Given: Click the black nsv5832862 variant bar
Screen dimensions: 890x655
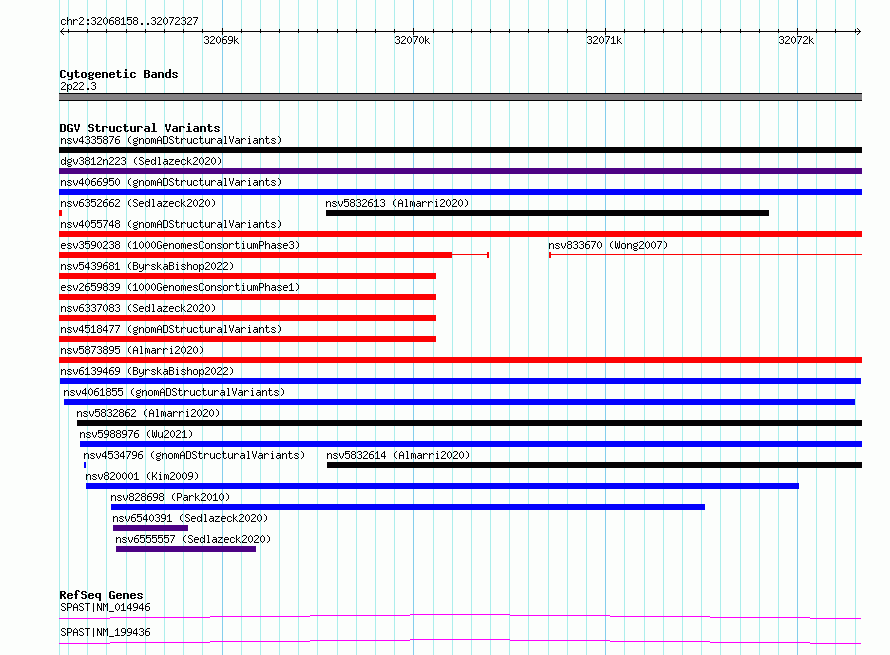Looking at the screenshot, I should [469, 423].
